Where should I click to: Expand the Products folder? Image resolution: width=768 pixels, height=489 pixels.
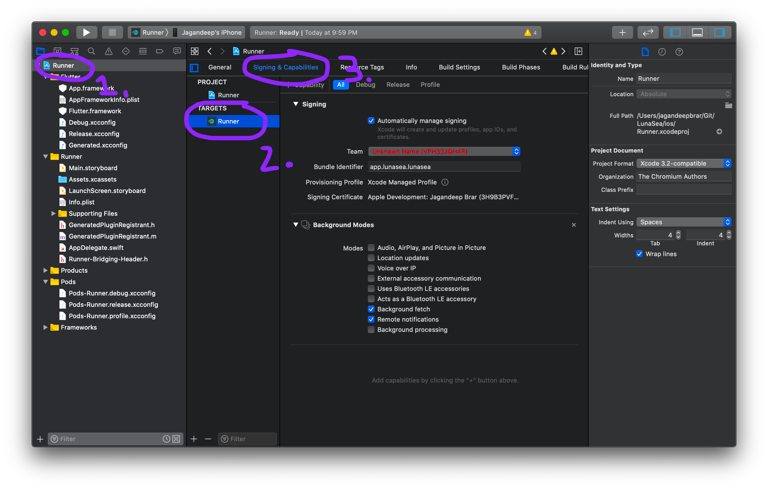tap(46, 270)
